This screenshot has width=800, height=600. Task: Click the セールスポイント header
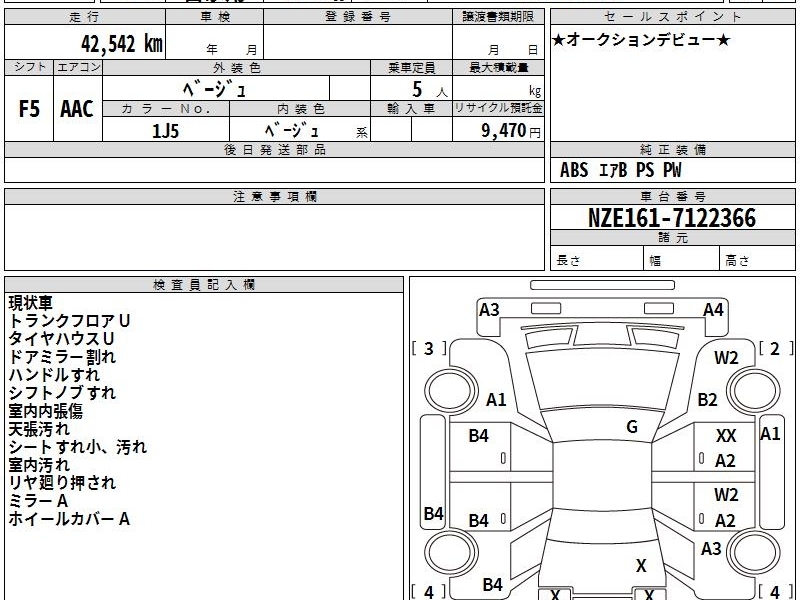pyautogui.click(x=672, y=17)
